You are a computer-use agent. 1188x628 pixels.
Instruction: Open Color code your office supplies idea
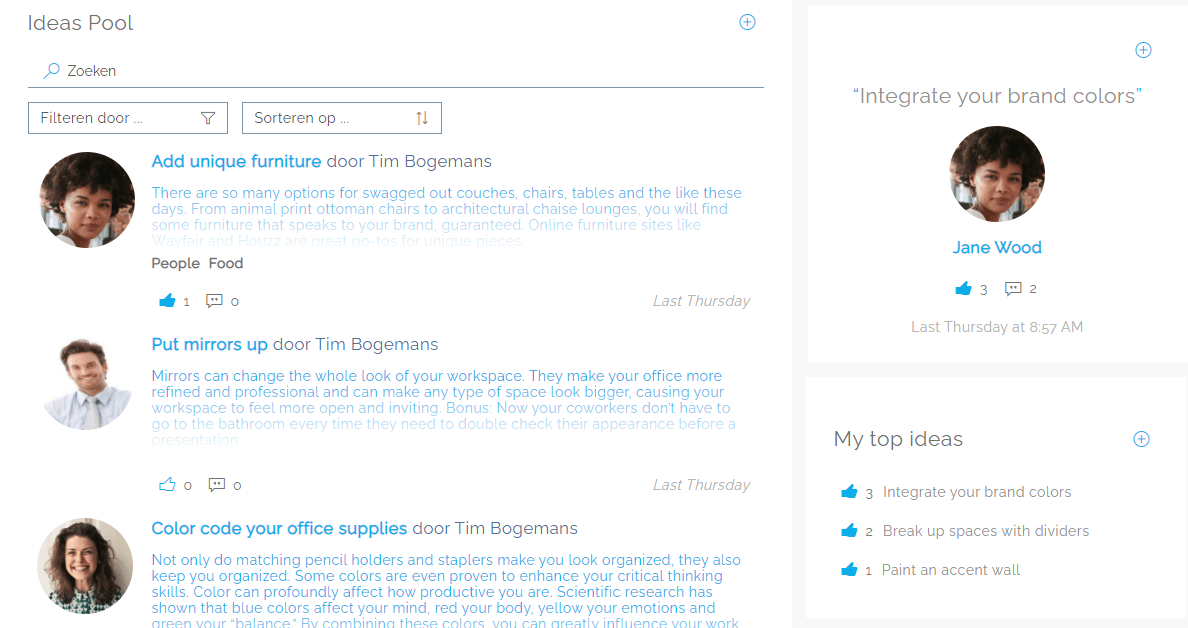tap(279, 528)
